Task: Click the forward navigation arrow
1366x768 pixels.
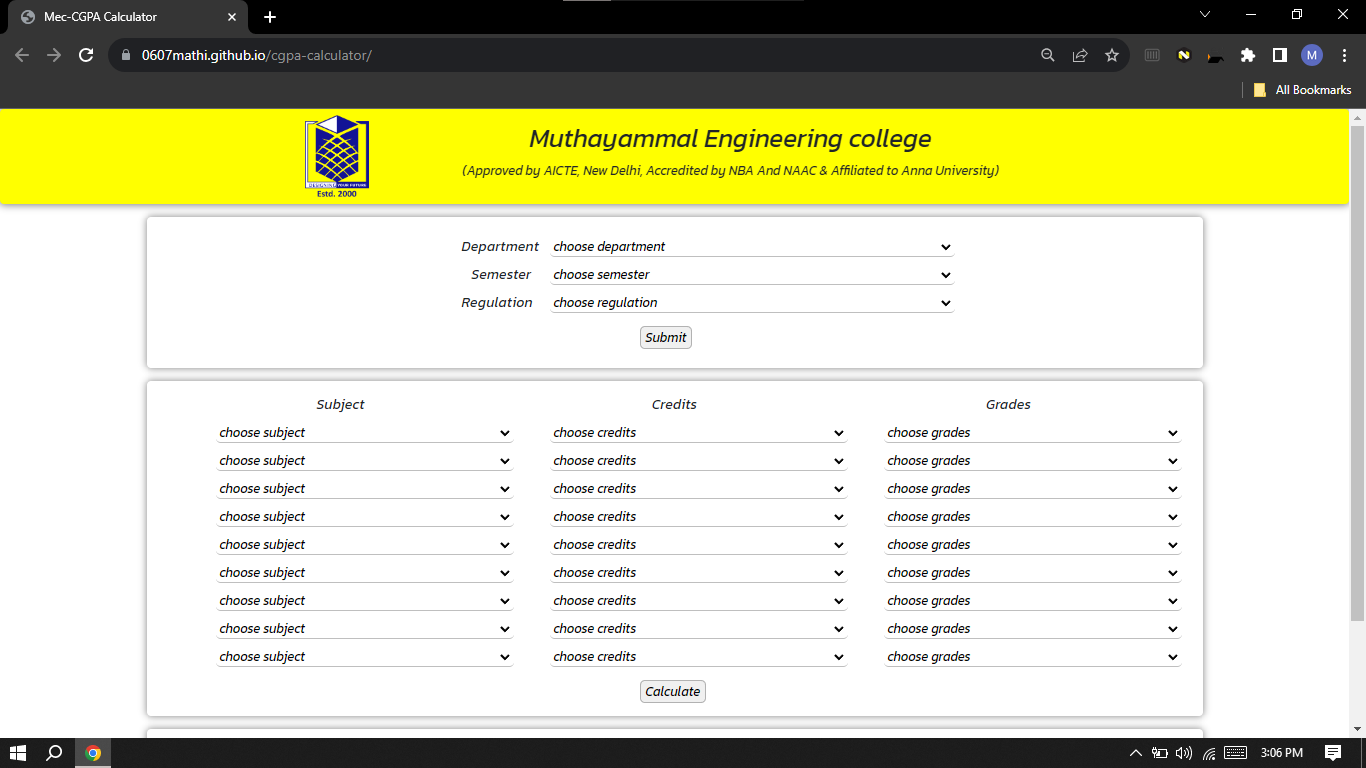Action: tap(54, 55)
